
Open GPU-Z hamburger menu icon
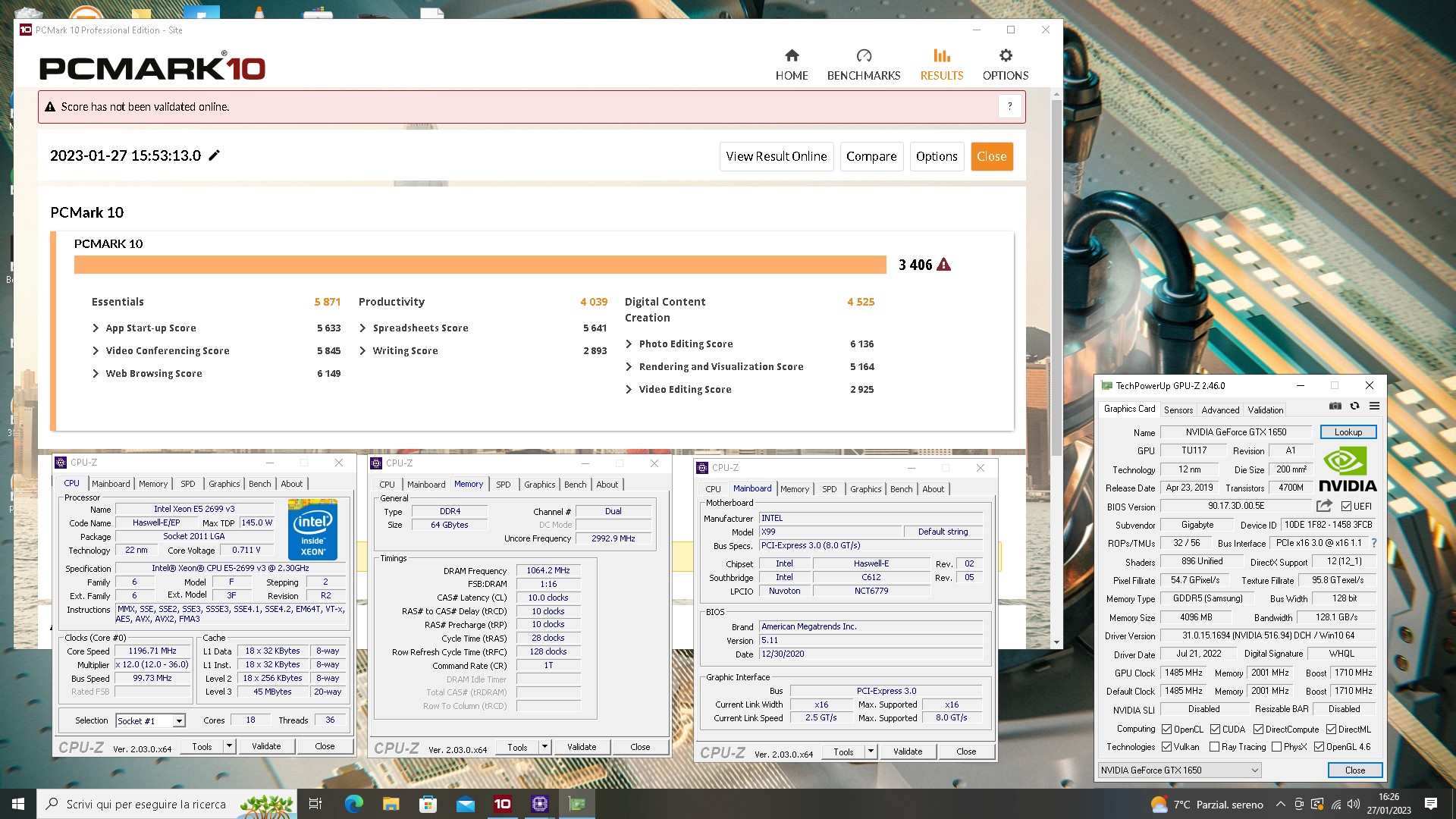coord(1374,406)
